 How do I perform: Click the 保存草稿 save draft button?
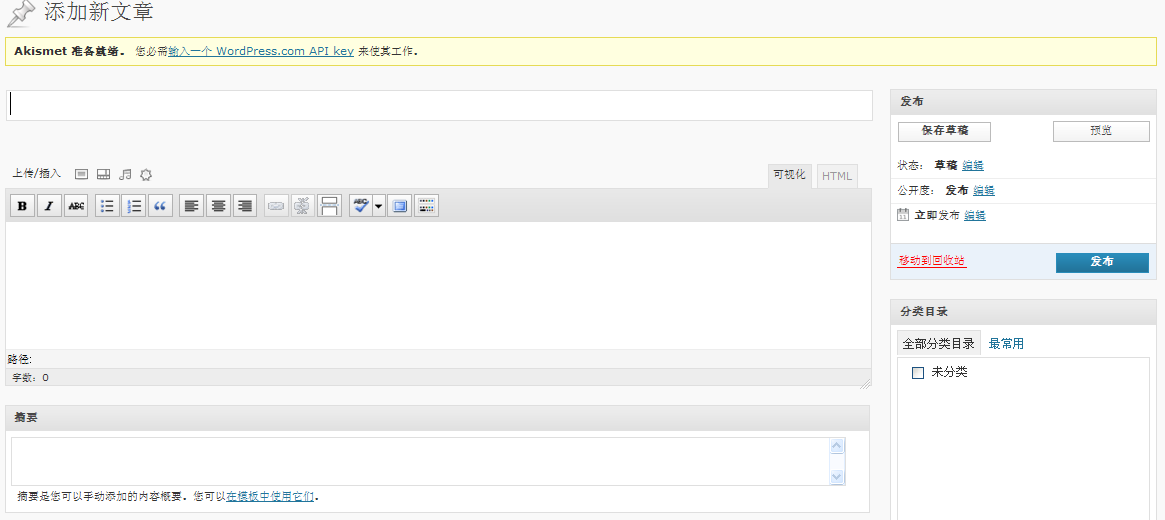(x=944, y=131)
